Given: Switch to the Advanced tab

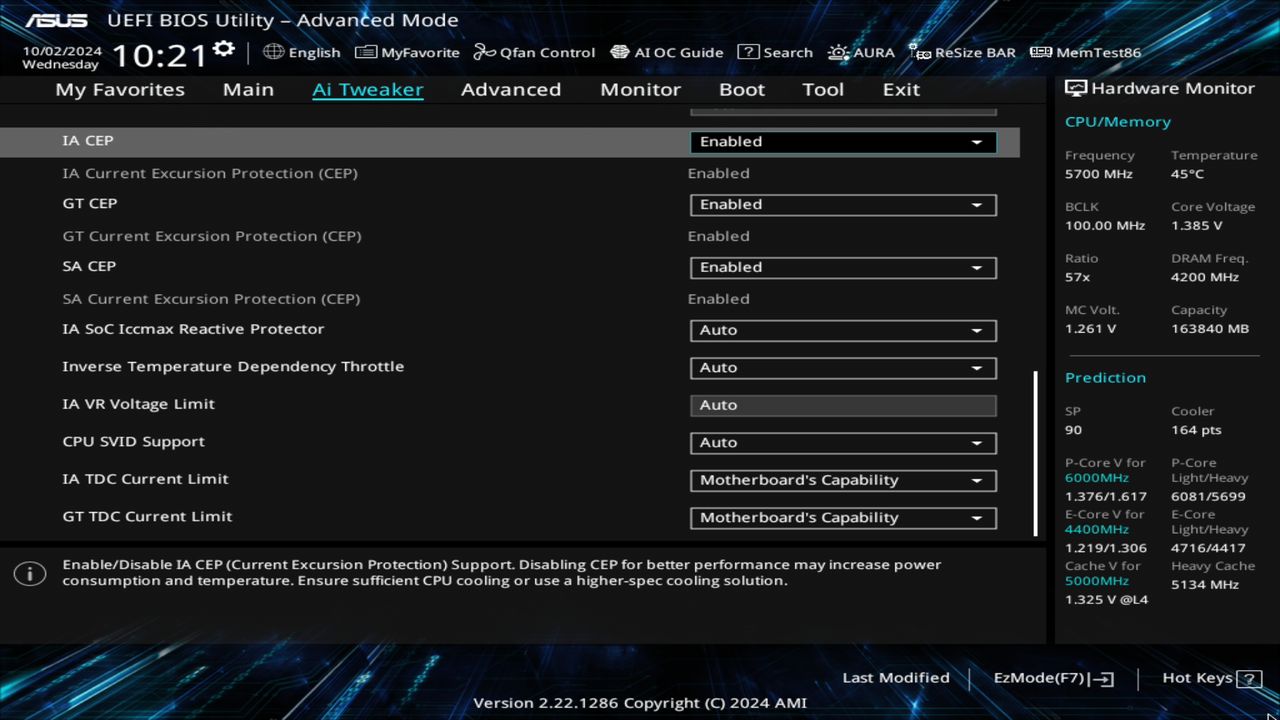Looking at the screenshot, I should [511, 89].
